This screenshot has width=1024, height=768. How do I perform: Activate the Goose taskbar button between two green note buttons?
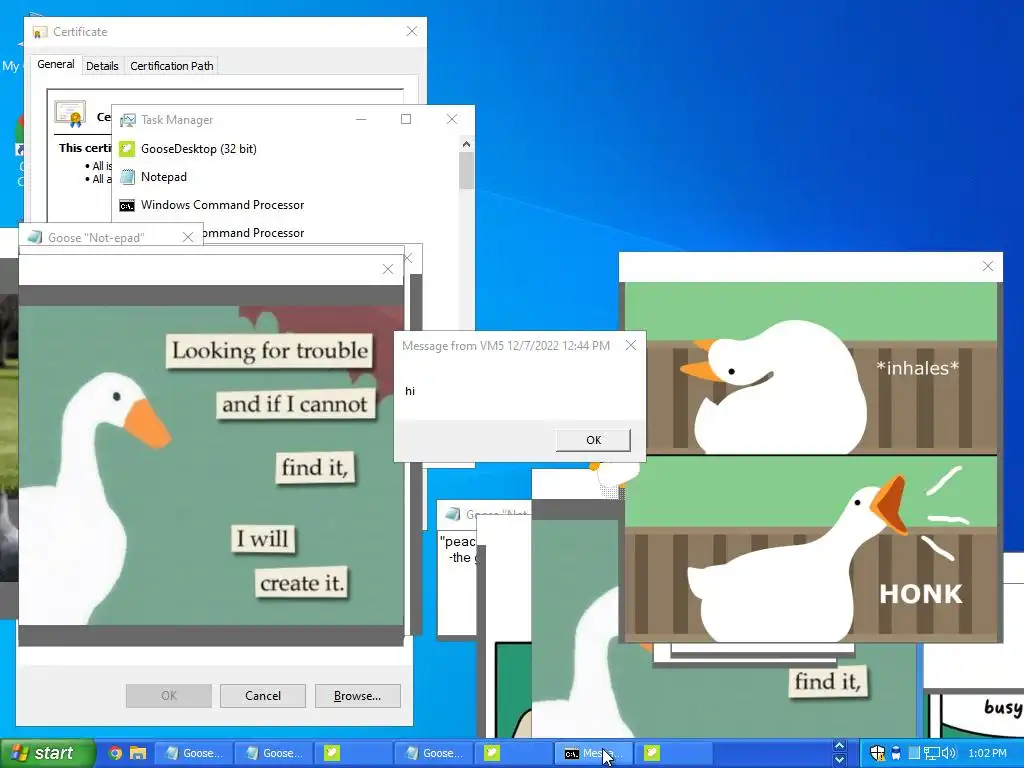pyautogui.click(x=434, y=753)
